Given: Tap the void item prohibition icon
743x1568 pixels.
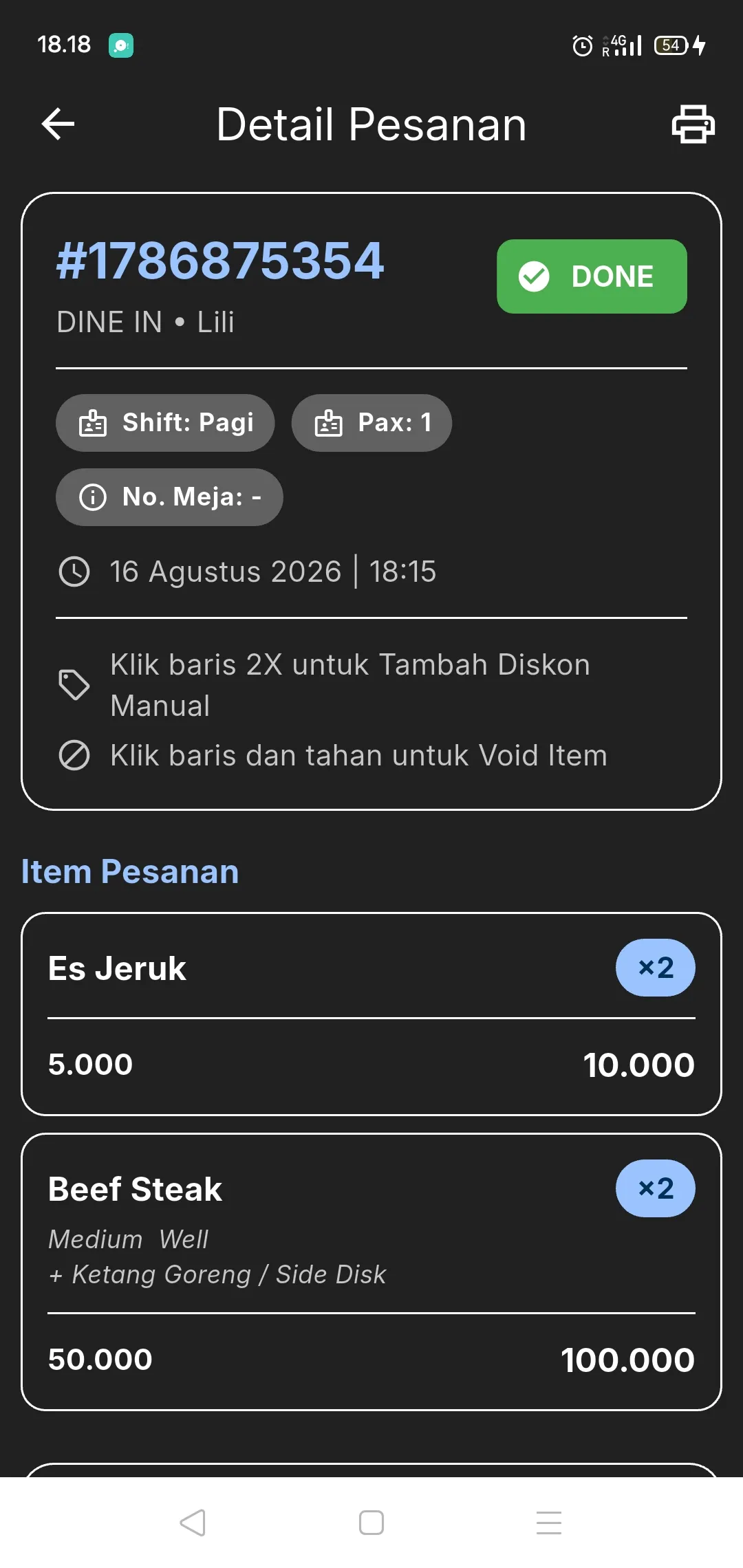Looking at the screenshot, I should [74, 755].
